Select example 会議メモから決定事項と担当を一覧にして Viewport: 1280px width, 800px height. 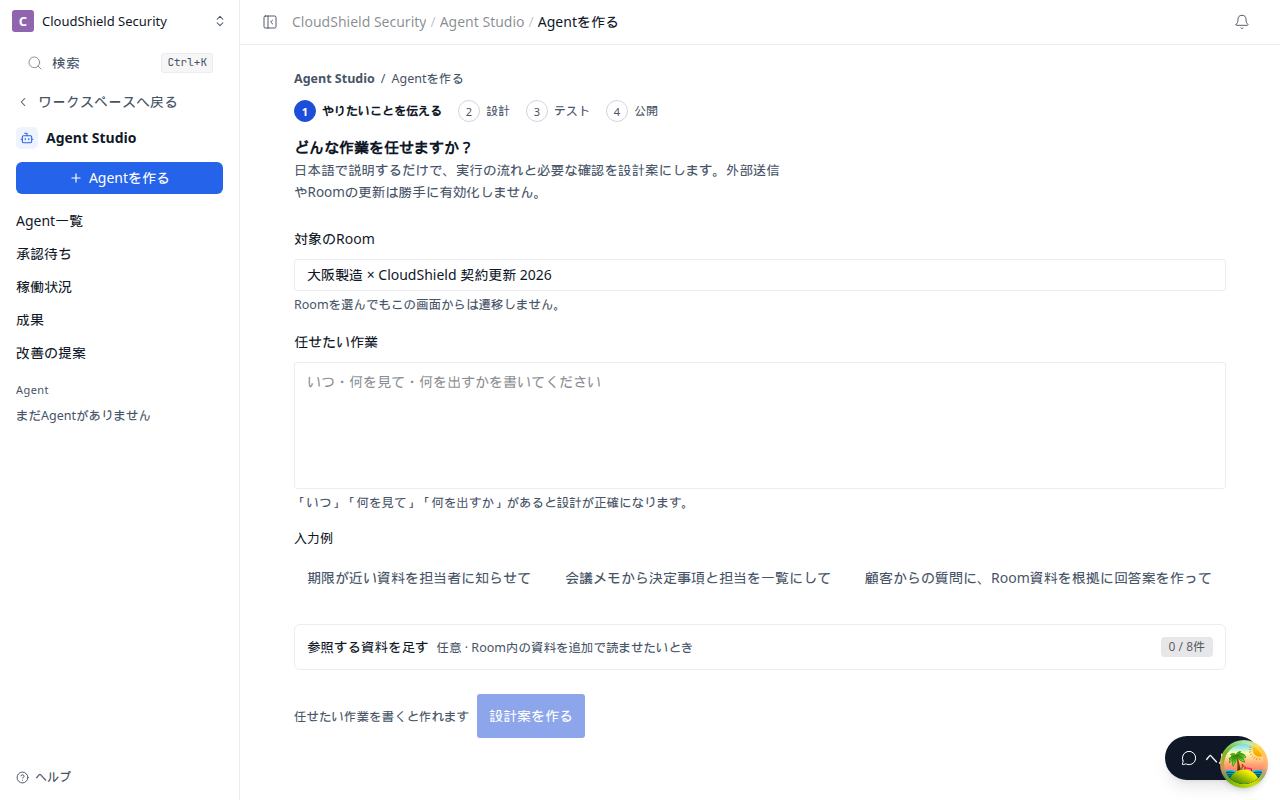698,578
